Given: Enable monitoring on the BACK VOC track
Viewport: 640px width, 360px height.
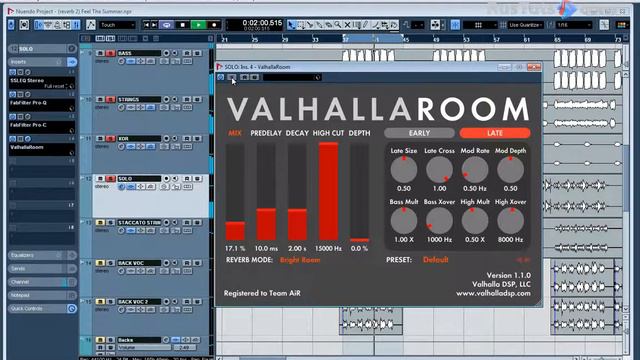Looking at the screenshot, I should (x=175, y=263).
